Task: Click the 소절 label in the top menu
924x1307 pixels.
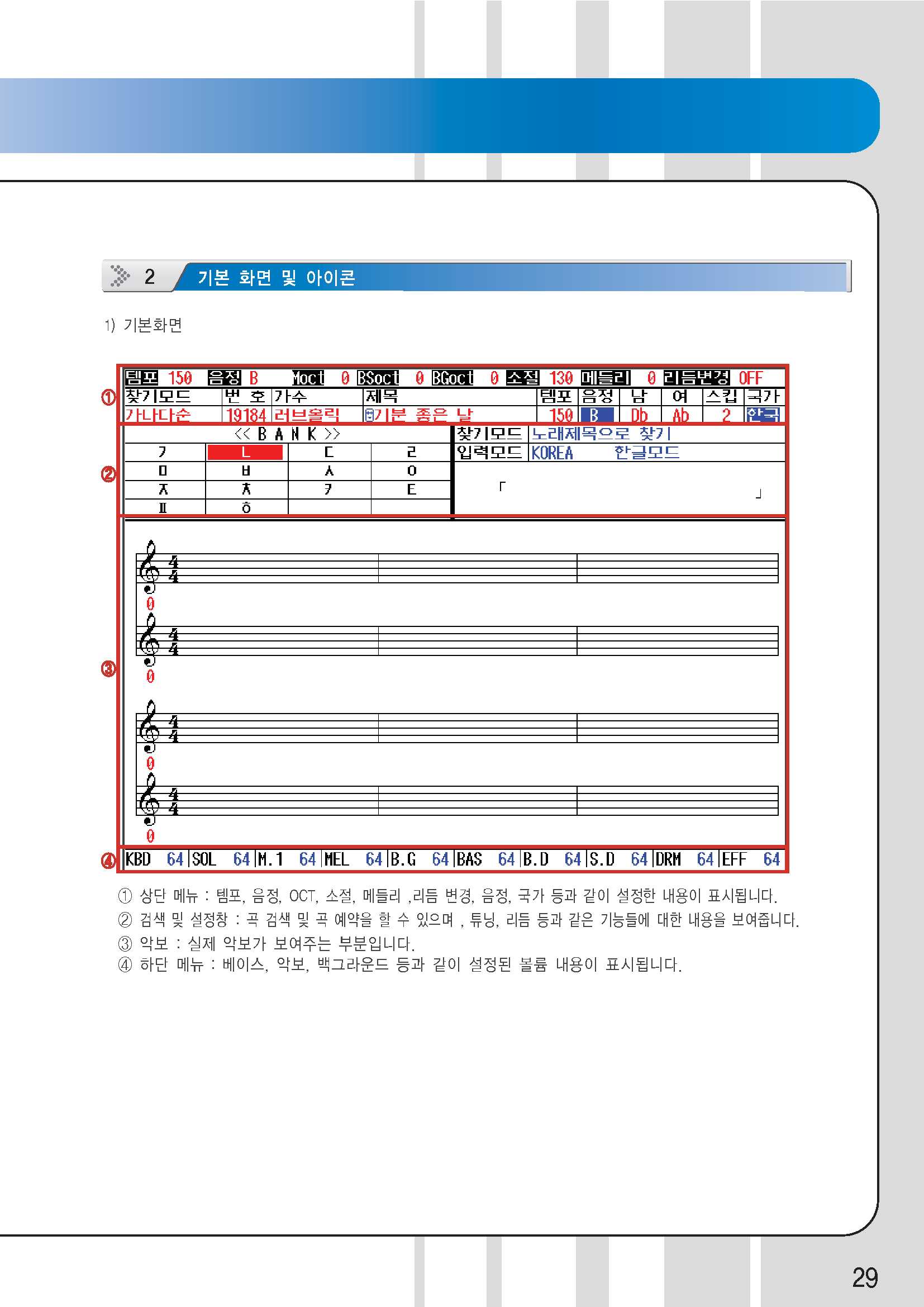Action: pos(522,377)
